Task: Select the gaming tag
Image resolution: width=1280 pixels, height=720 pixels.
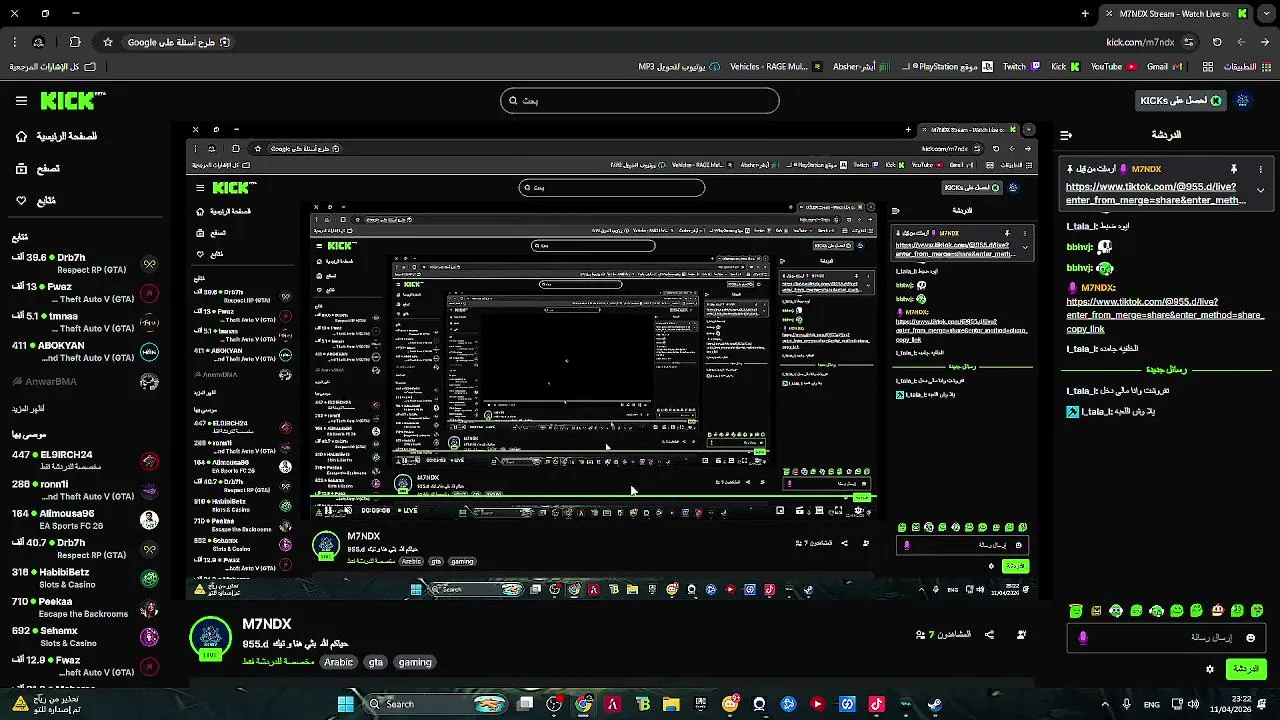Action: pyautogui.click(x=415, y=662)
